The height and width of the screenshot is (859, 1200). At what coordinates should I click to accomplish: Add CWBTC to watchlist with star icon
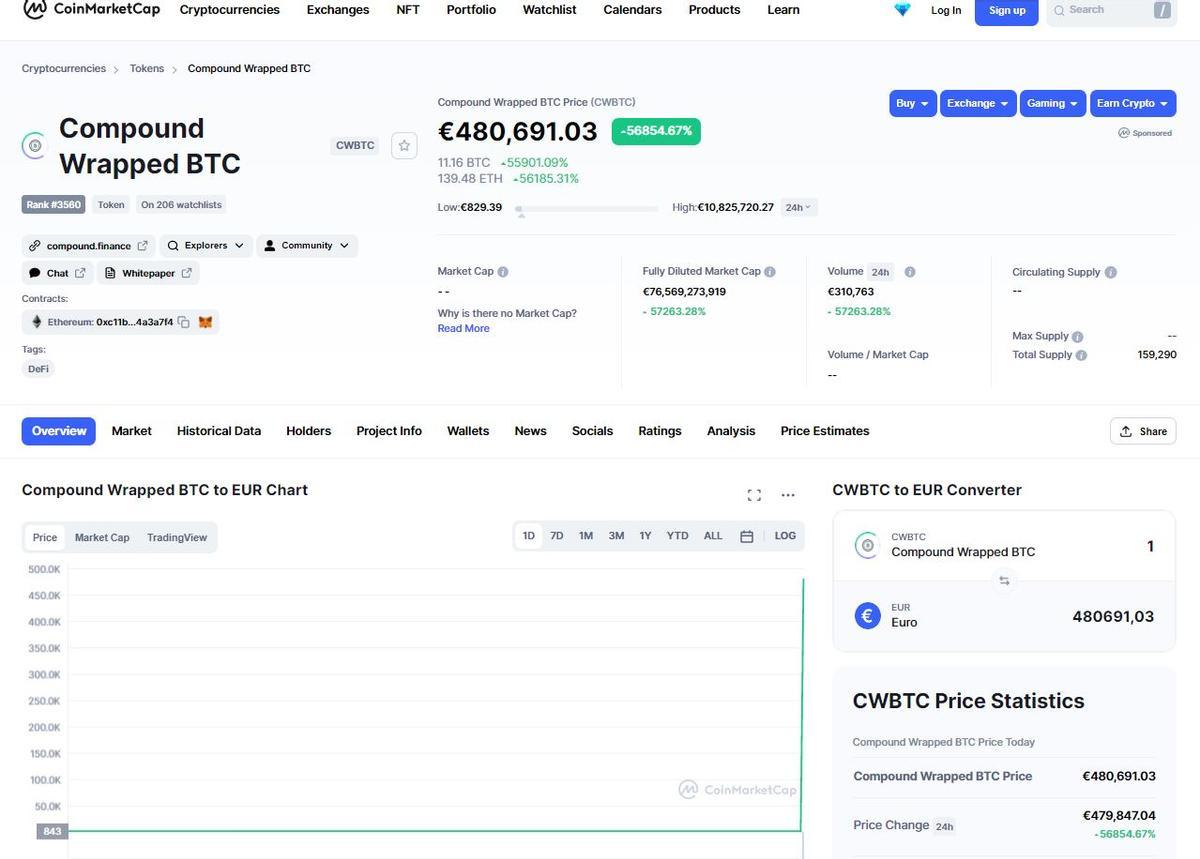(x=404, y=145)
